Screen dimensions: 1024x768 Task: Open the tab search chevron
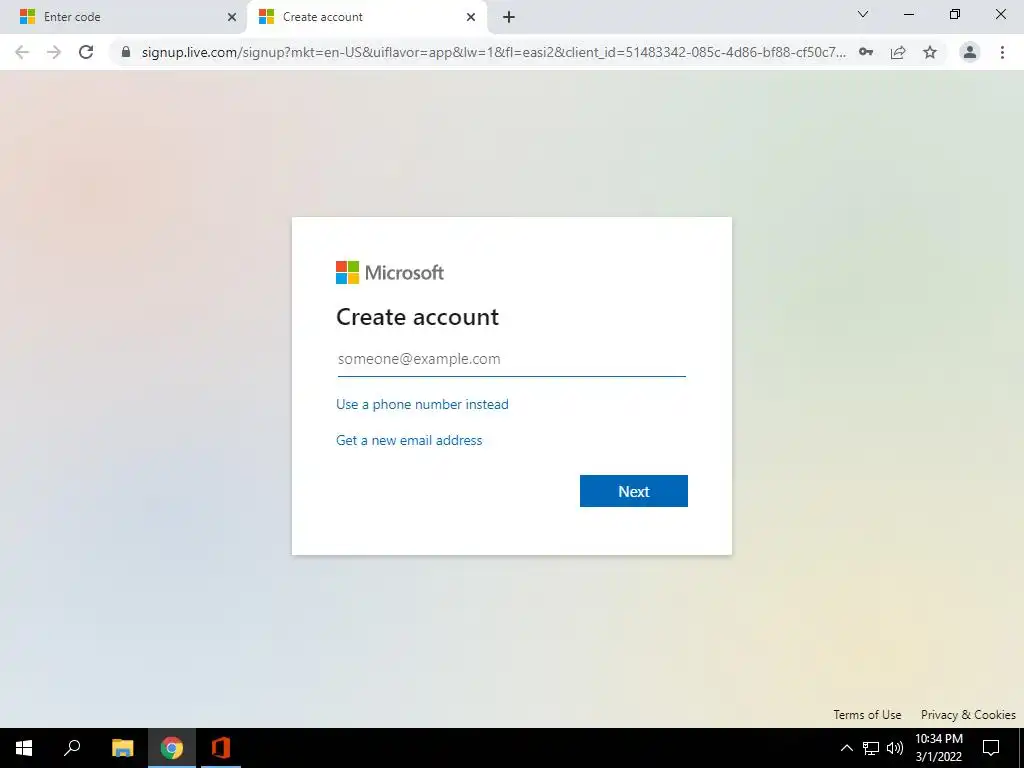(863, 14)
